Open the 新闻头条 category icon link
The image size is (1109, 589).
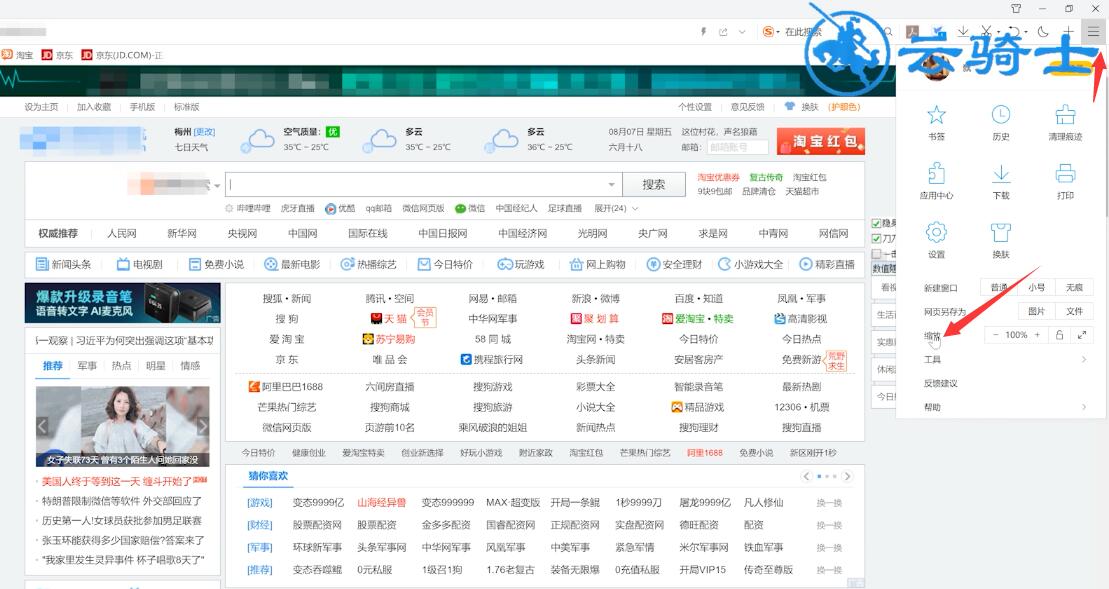[x=64, y=264]
